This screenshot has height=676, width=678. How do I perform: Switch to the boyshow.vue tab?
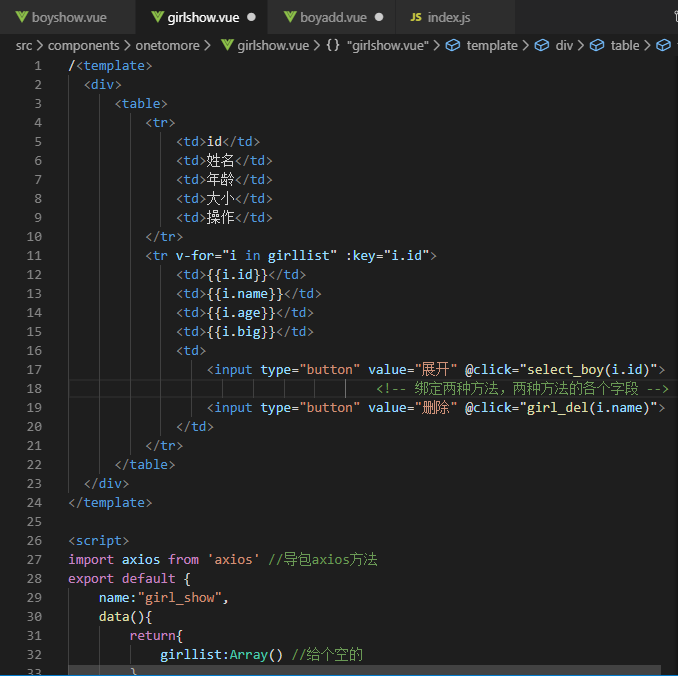[x=68, y=17]
